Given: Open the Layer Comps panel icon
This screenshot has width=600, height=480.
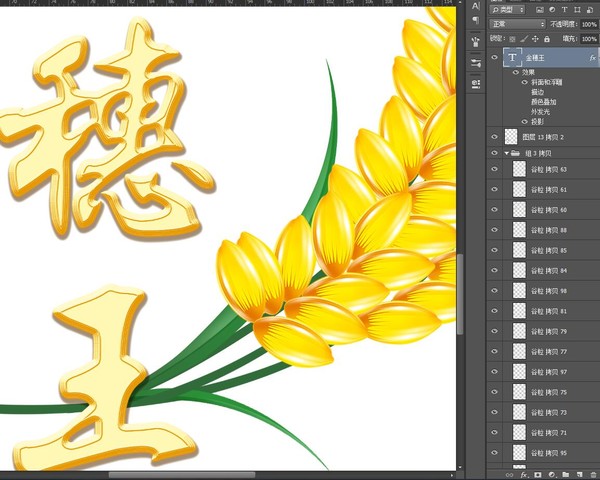Looking at the screenshot, I should (x=476, y=83).
